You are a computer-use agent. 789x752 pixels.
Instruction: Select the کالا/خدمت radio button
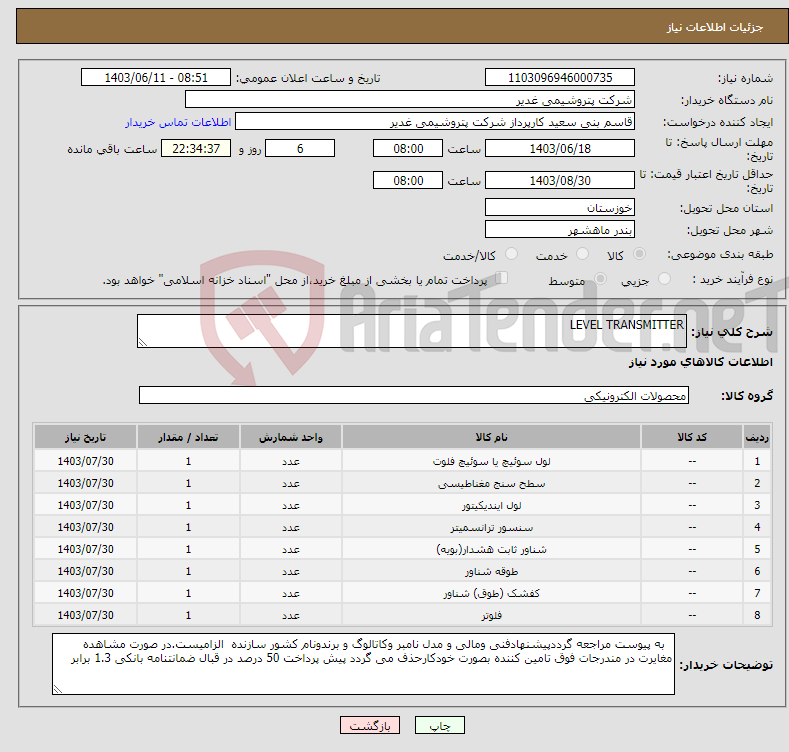[511, 254]
